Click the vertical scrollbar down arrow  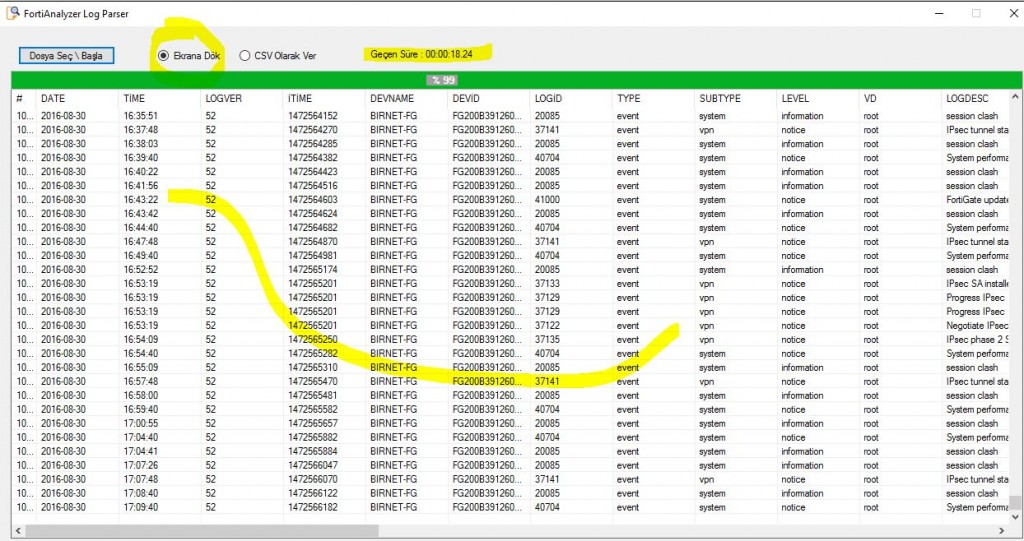coord(1015,517)
